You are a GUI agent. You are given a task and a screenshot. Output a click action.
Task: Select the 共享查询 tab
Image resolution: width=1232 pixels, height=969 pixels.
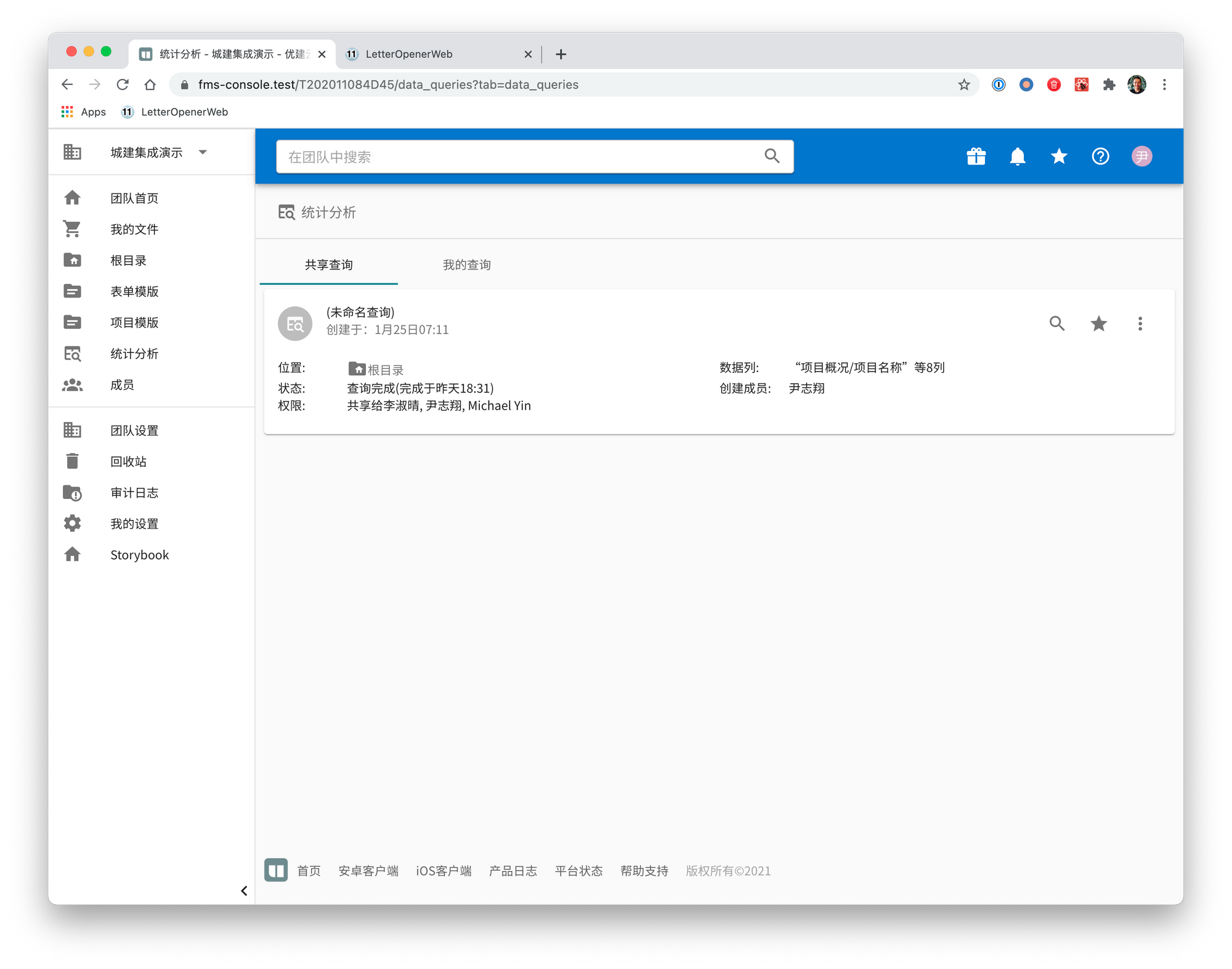click(x=328, y=265)
